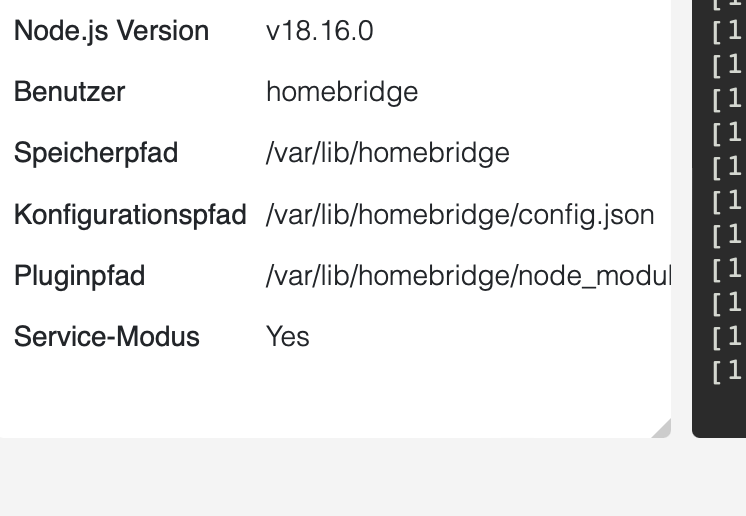Viewport: 746px width, 516px height.
Task: Select the v18.16.0 version value
Action: 319,31
